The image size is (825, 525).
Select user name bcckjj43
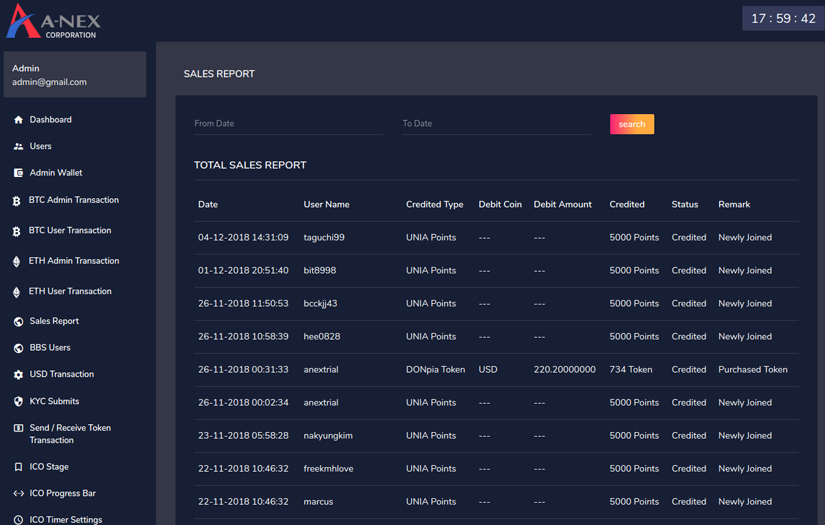click(x=320, y=304)
